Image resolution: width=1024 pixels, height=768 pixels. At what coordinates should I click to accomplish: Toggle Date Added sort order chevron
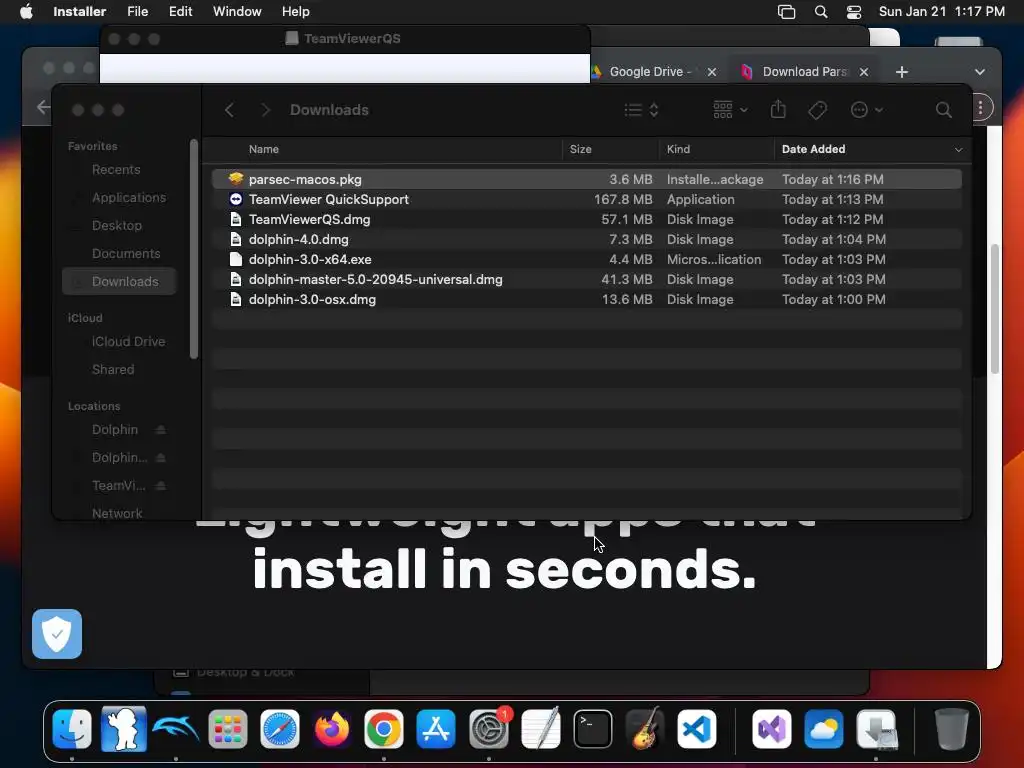958,150
